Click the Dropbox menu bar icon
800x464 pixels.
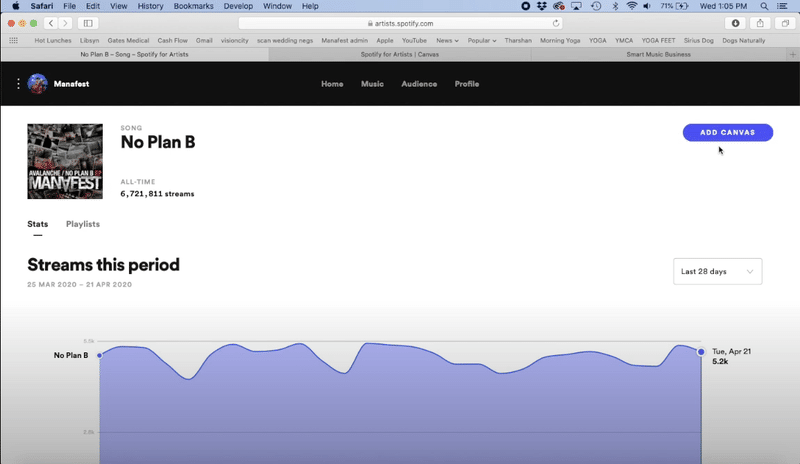coord(542,6)
